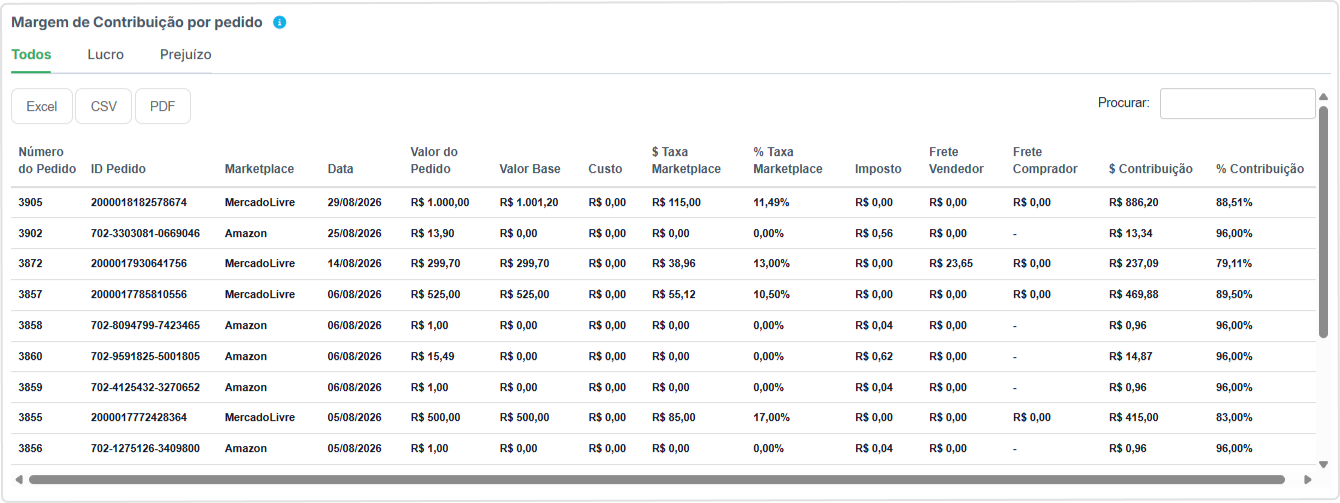Sort by Número do Pedido column
1340x503 pixels.
click(47, 161)
